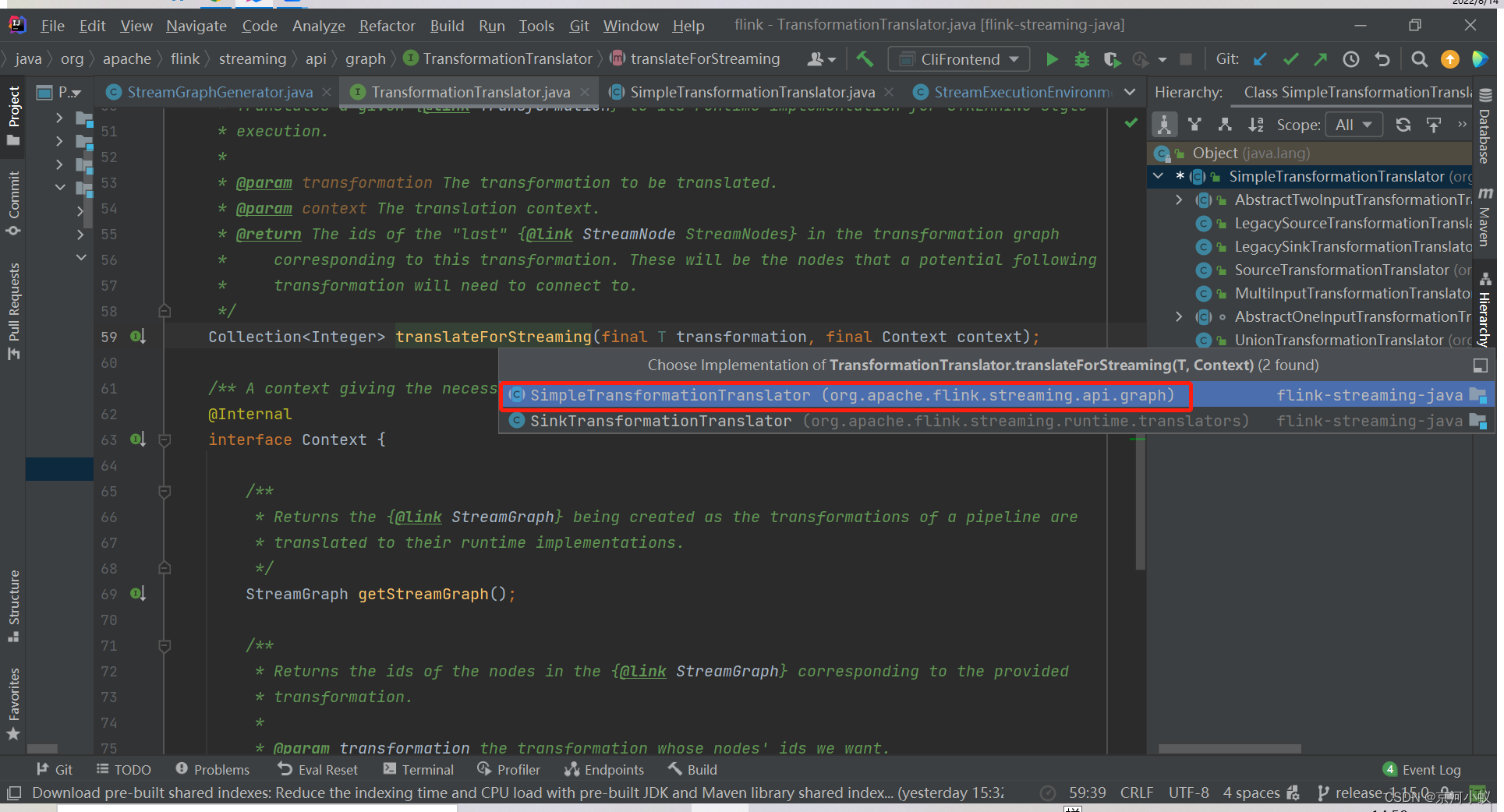Push commits with the green Git arrow
The width and height of the screenshot is (1504, 812).
1321,59
